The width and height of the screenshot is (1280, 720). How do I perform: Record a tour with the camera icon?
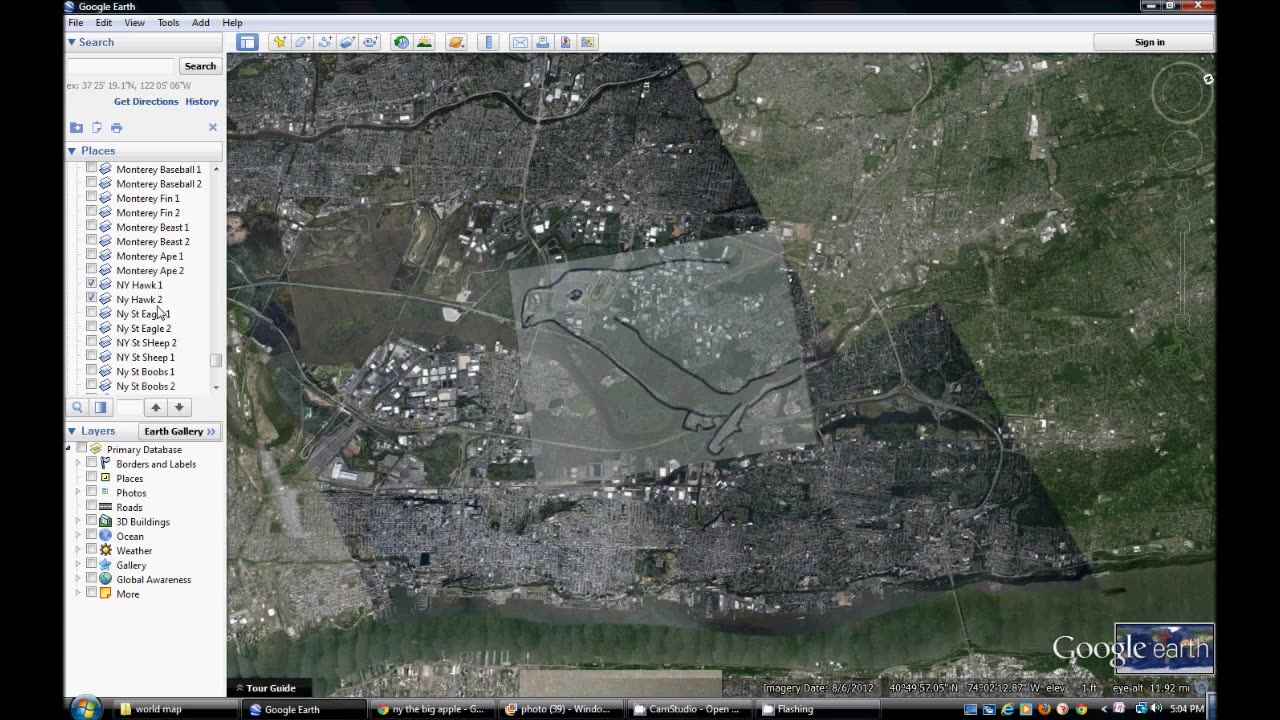[370, 42]
